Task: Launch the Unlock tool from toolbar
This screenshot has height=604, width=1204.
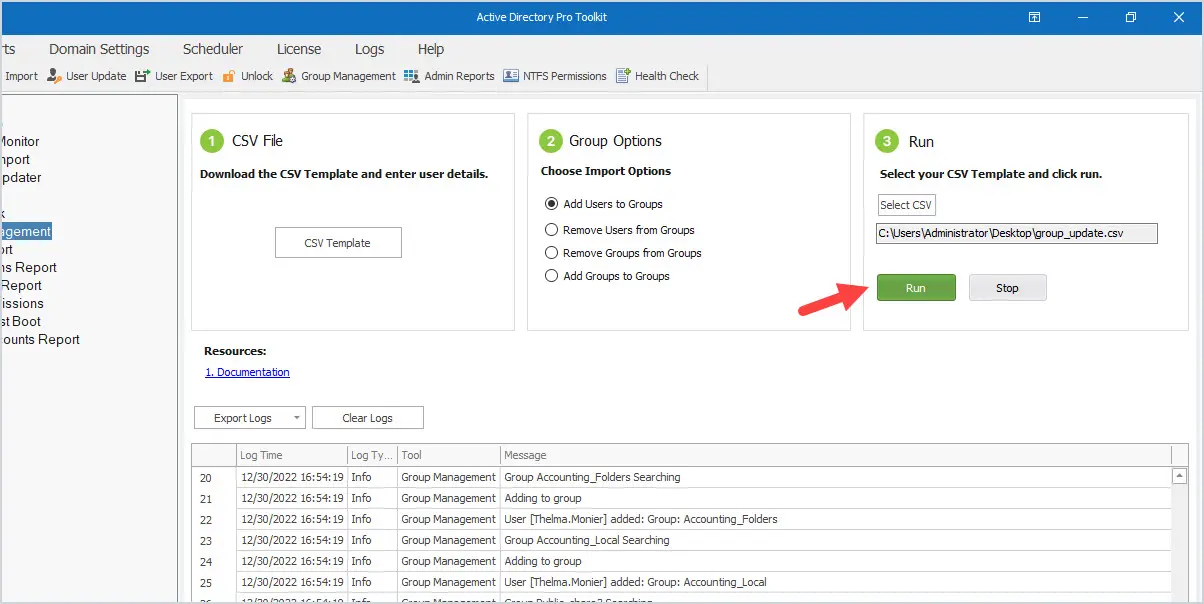Action: click(x=247, y=76)
